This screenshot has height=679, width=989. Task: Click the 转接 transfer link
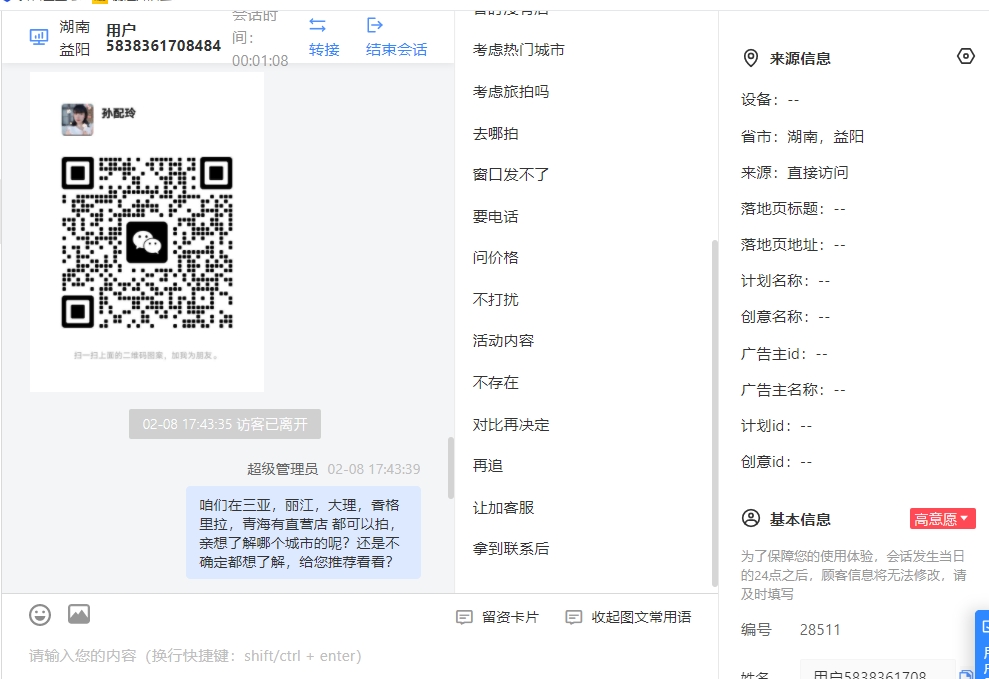[324, 50]
